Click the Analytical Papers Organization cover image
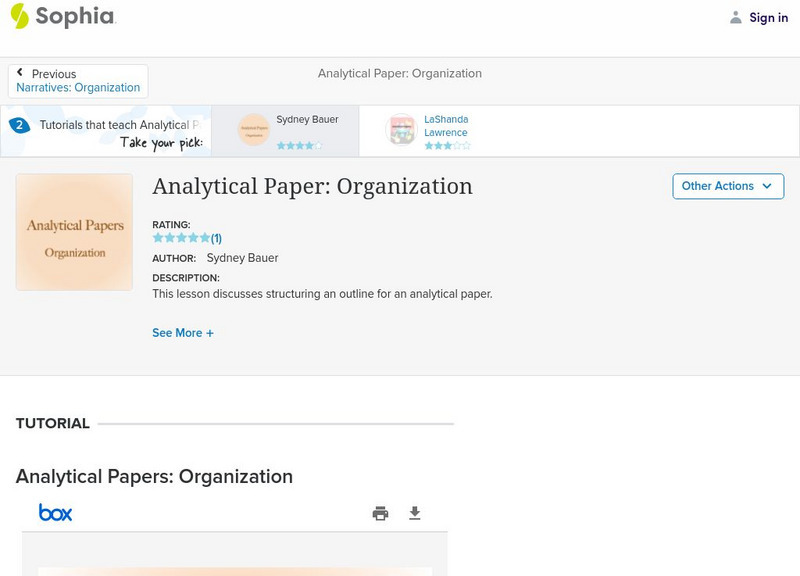This screenshot has width=800, height=576. pos(74,232)
